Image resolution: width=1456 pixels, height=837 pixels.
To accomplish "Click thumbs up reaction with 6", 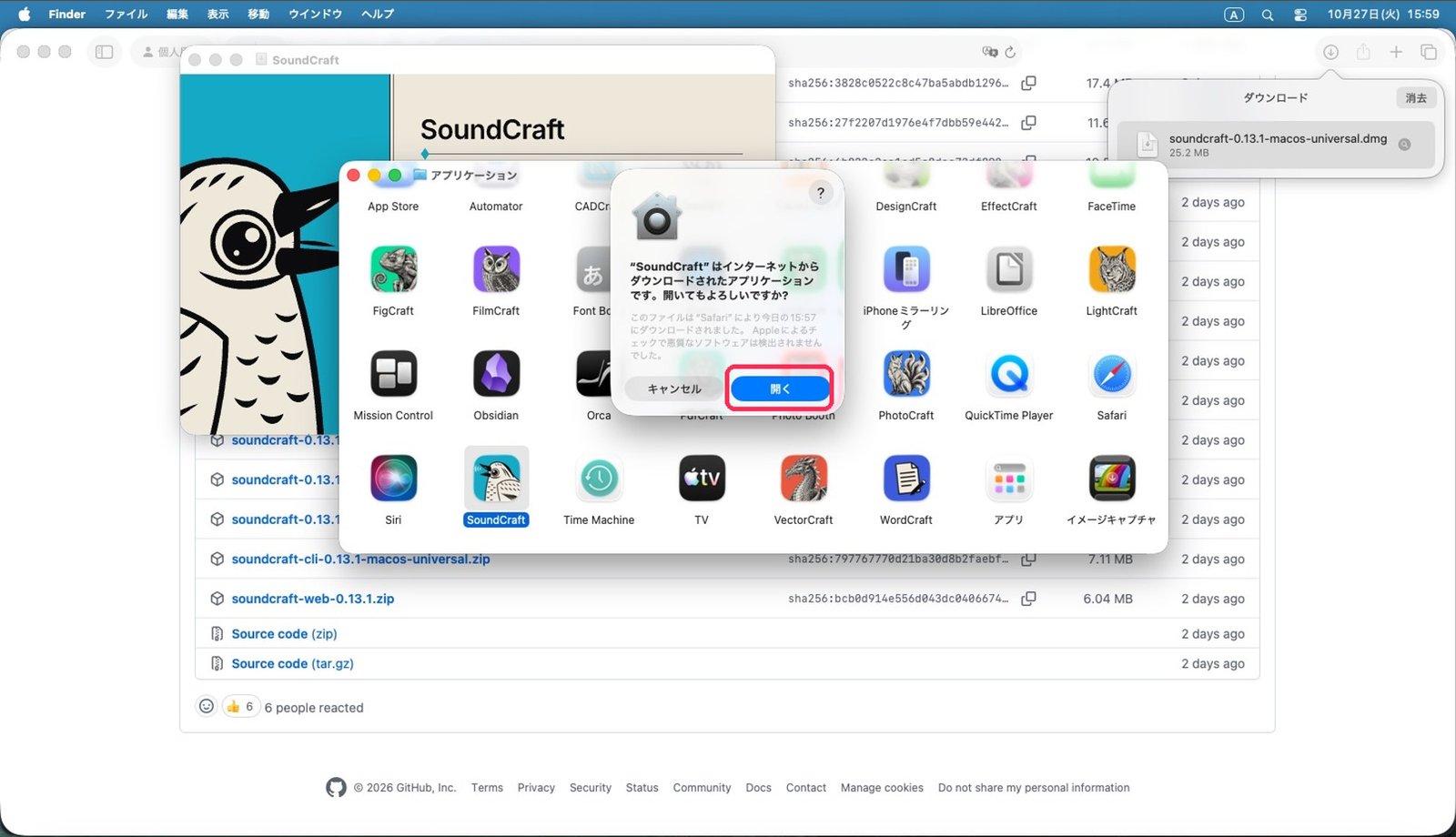I will (x=240, y=706).
